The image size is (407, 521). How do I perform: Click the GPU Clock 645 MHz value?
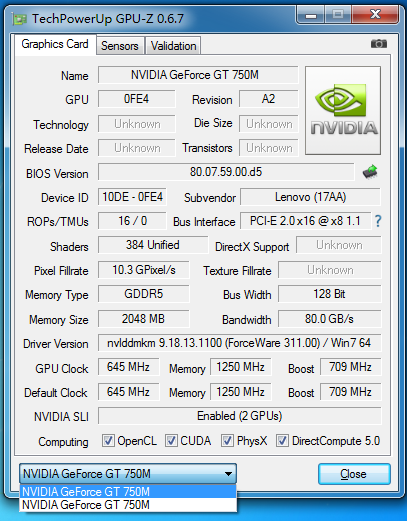click(x=128, y=367)
